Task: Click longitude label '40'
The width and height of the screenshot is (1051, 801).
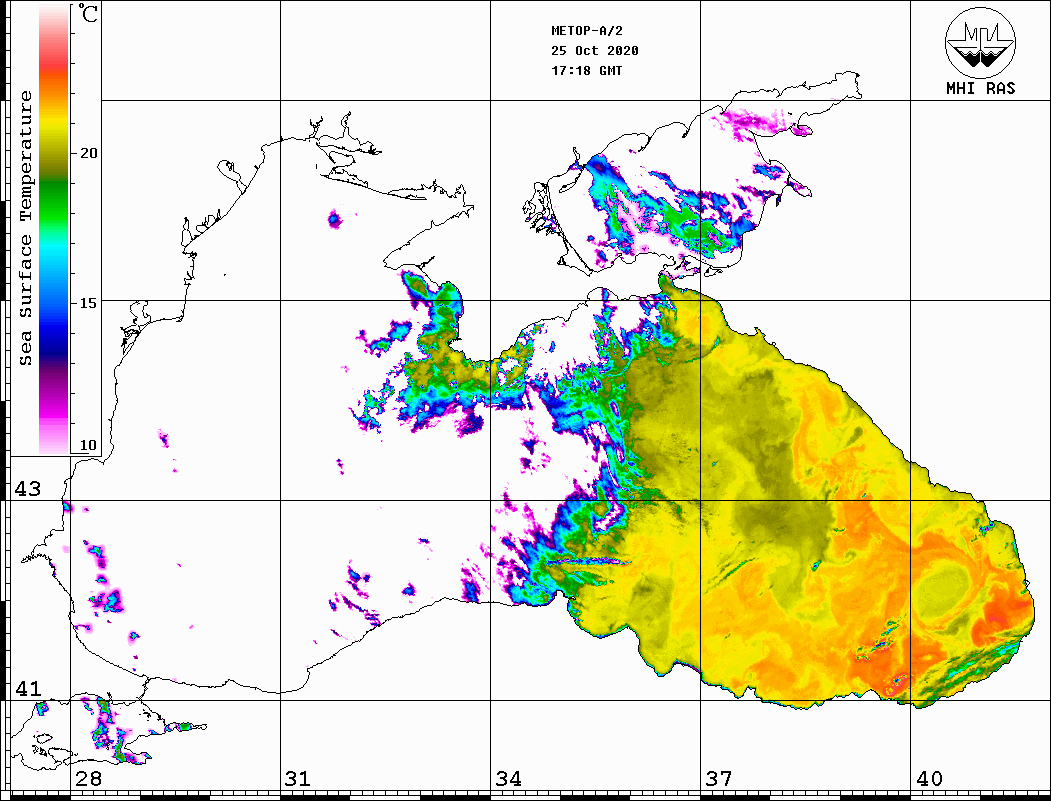Action: click(x=929, y=779)
